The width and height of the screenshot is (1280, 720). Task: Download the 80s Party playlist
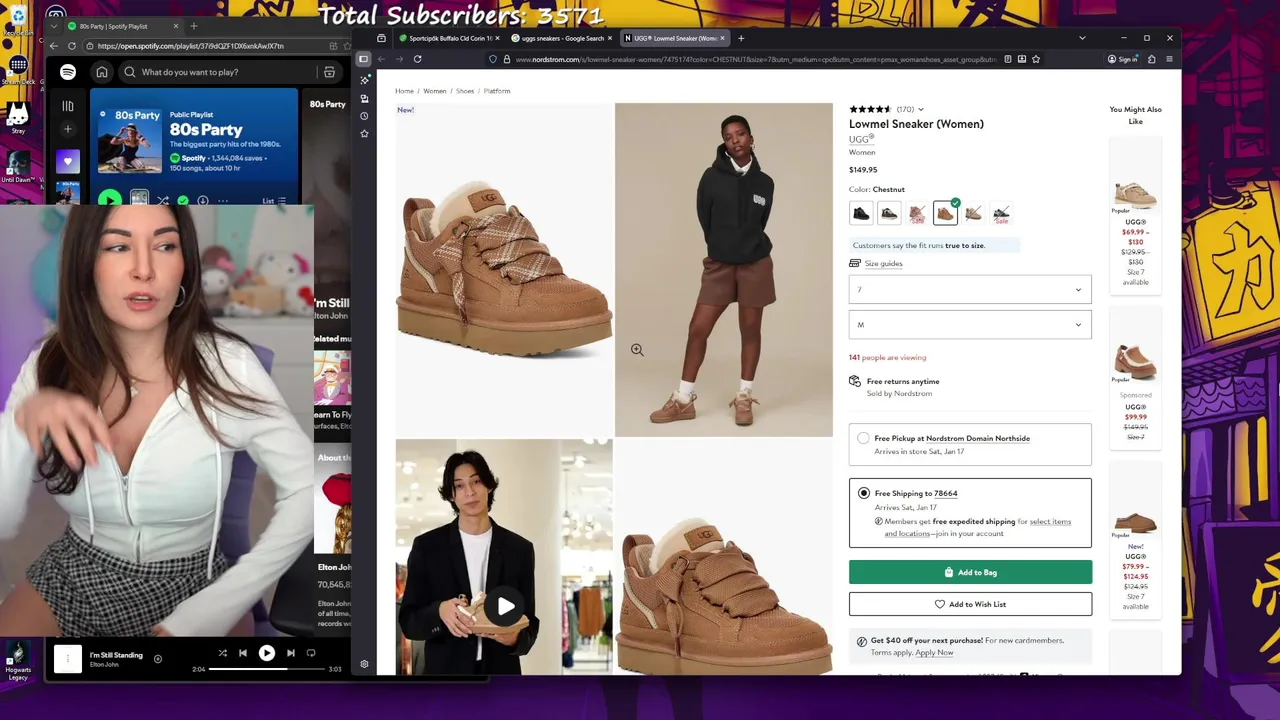tap(203, 201)
